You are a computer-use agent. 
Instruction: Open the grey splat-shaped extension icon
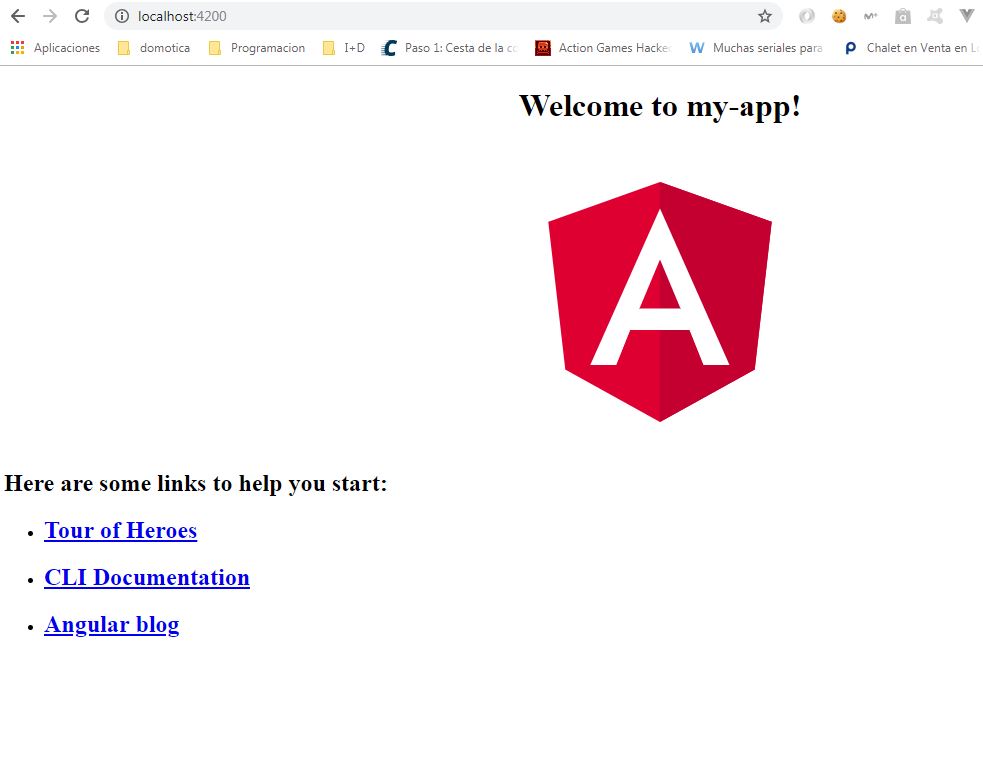[935, 16]
